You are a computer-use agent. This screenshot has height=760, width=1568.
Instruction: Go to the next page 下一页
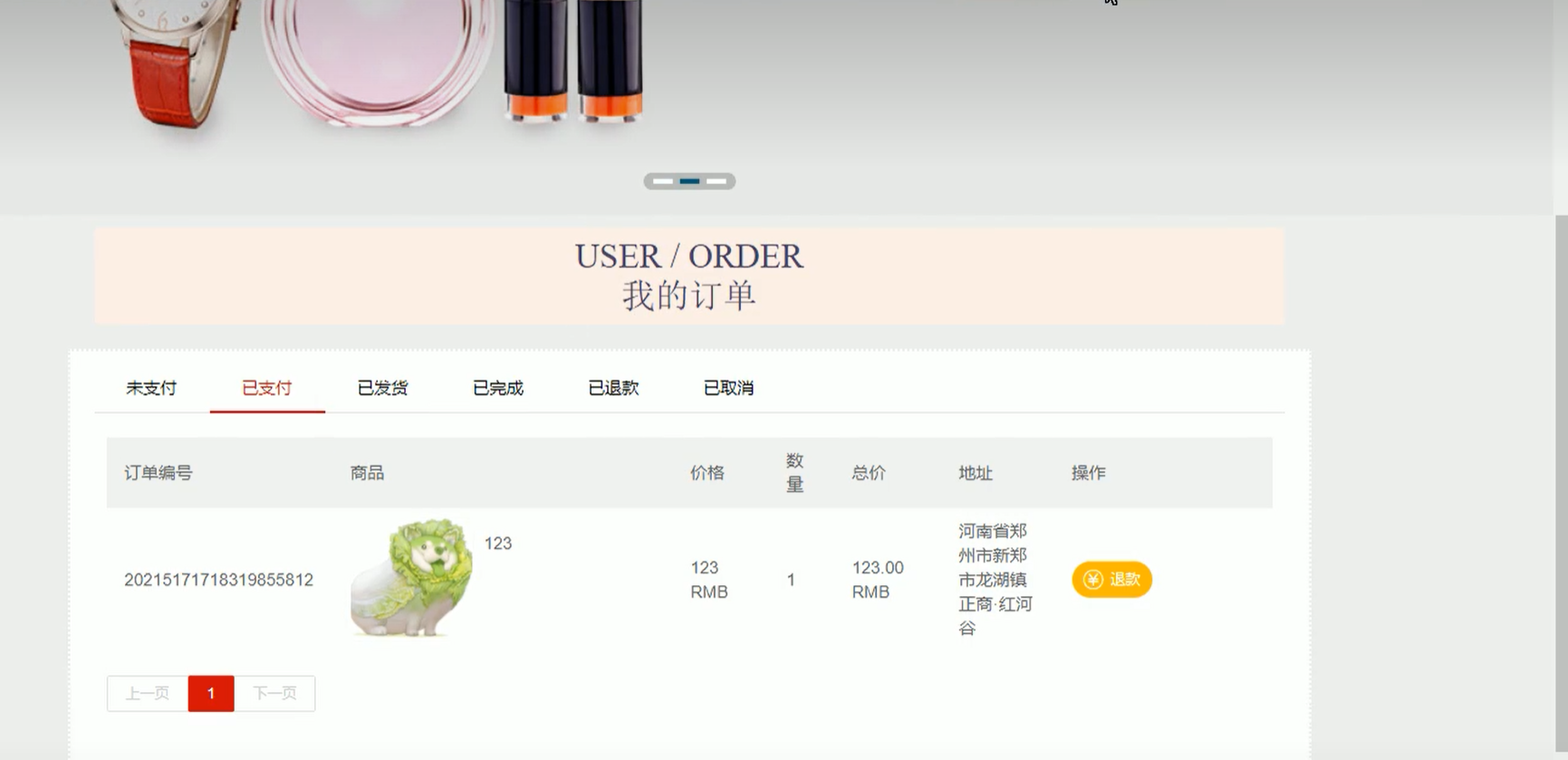tap(274, 694)
